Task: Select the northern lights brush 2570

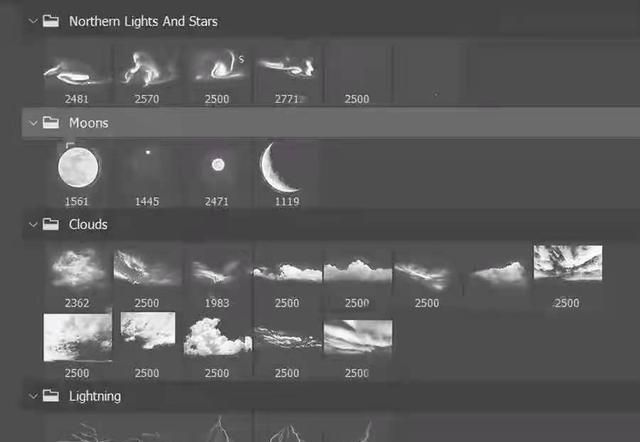Action: pyautogui.click(x=147, y=75)
